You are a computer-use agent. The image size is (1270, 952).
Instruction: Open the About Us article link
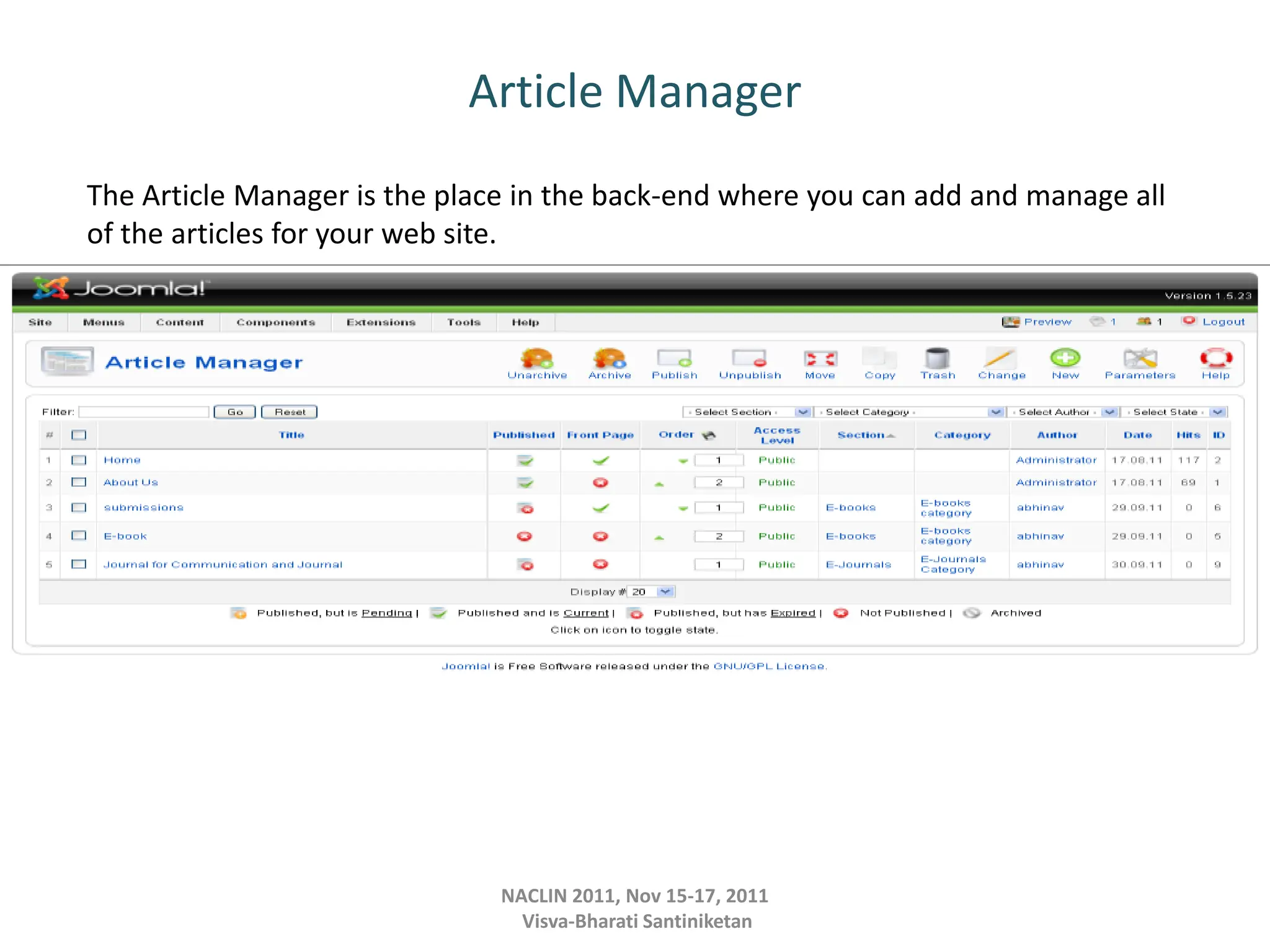pos(131,483)
